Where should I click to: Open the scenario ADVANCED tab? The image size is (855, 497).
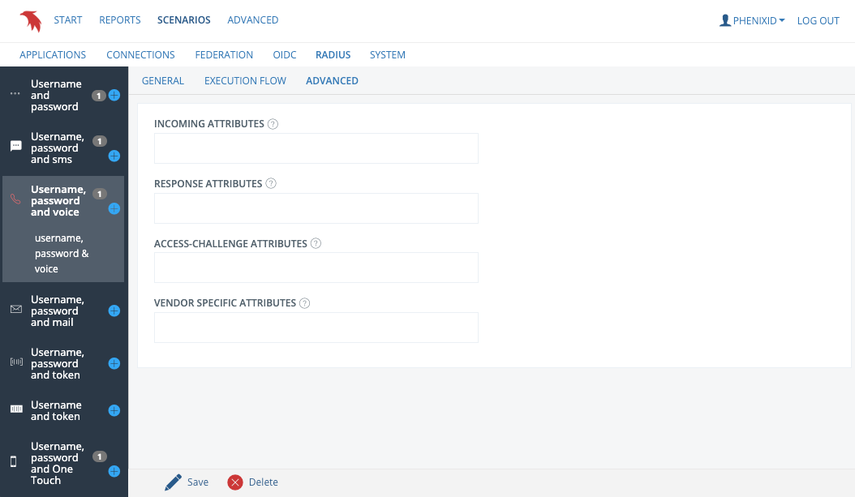click(x=332, y=81)
